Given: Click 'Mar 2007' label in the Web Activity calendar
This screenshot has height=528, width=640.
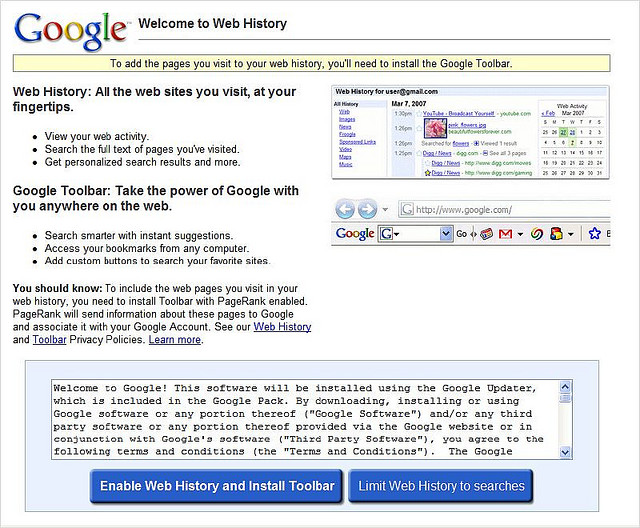Looking at the screenshot, I should pos(573,113).
